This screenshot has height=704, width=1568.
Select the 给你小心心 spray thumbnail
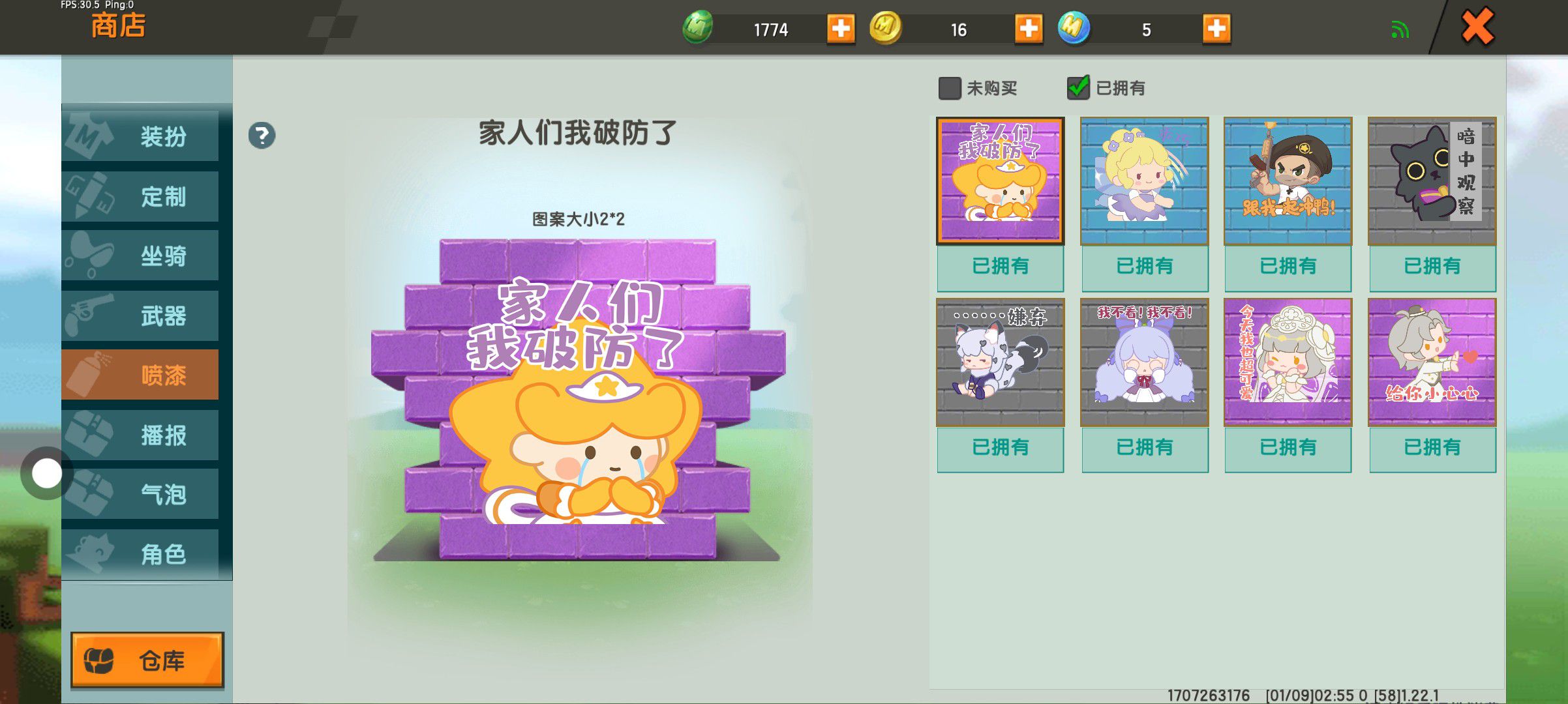click(x=1432, y=362)
